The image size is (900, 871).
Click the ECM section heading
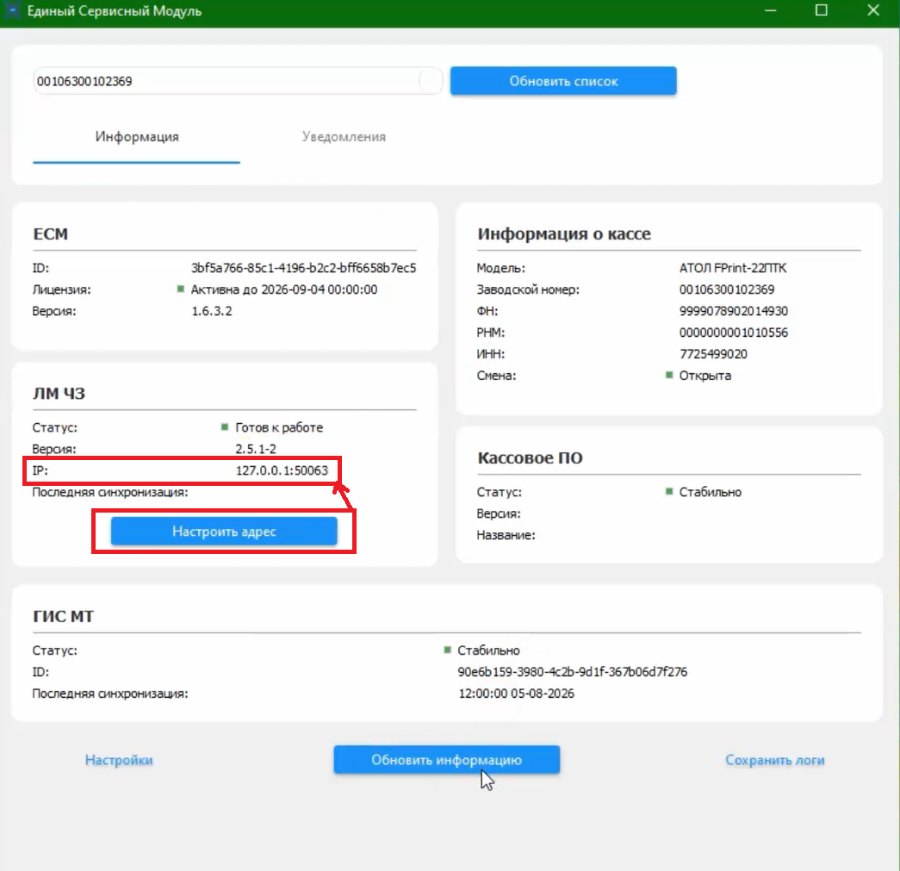51,234
